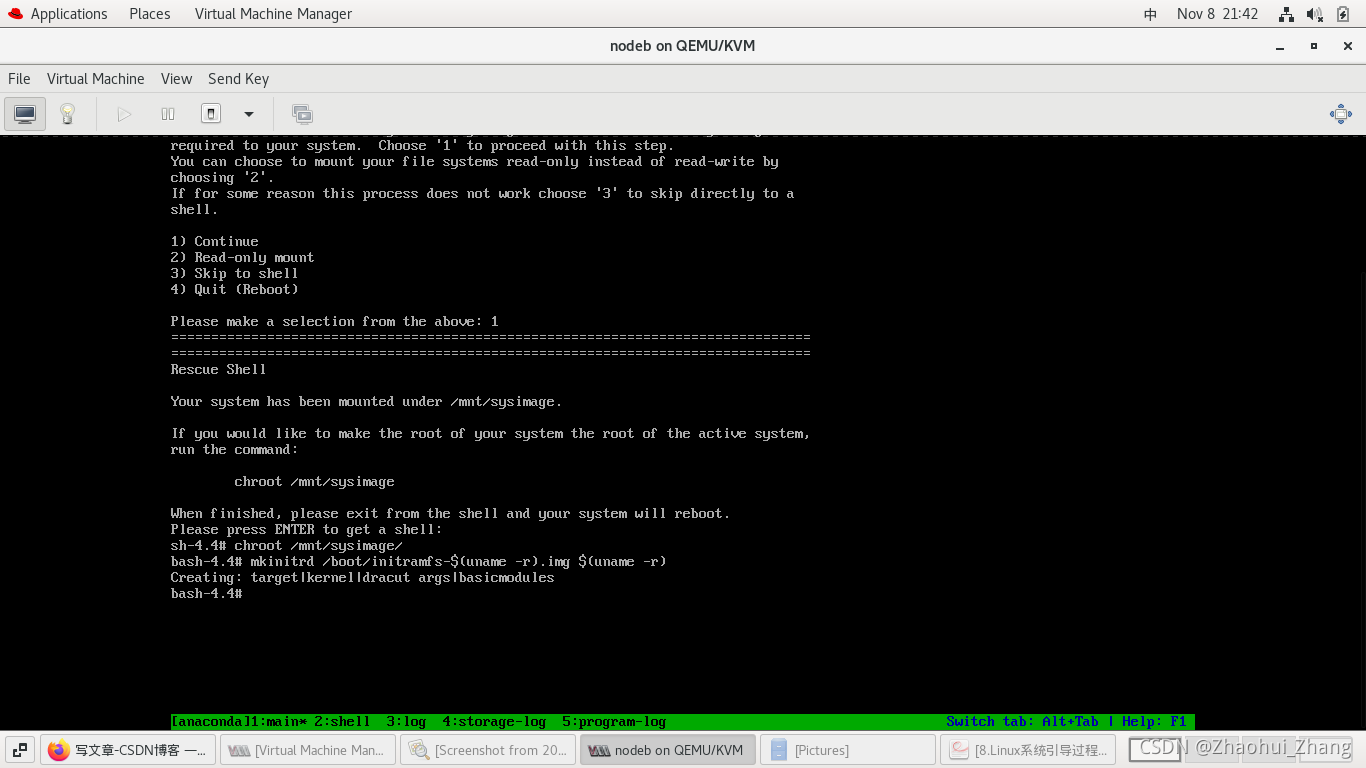Open the Send Key menu
The image size is (1366, 768).
coord(238,79)
